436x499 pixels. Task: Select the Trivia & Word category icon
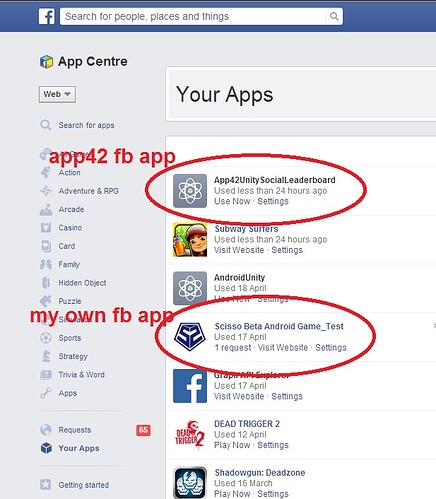point(46,375)
